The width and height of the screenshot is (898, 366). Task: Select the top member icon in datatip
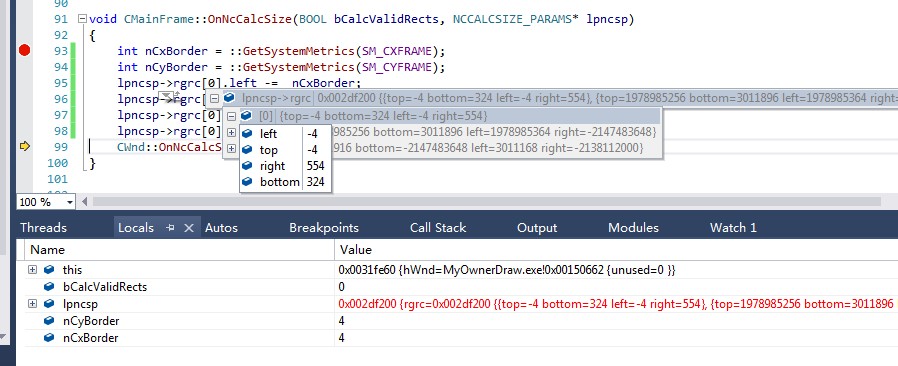(x=247, y=149)
